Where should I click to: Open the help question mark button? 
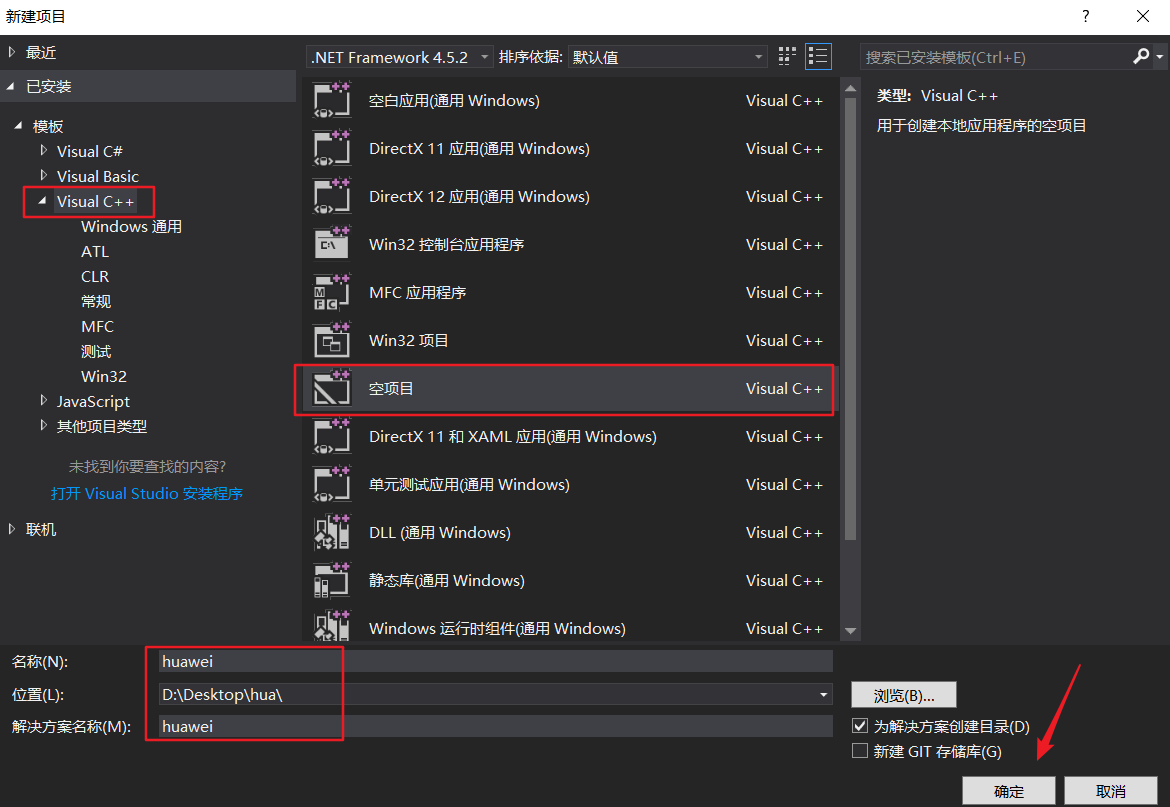click(x=1086, y=16)
